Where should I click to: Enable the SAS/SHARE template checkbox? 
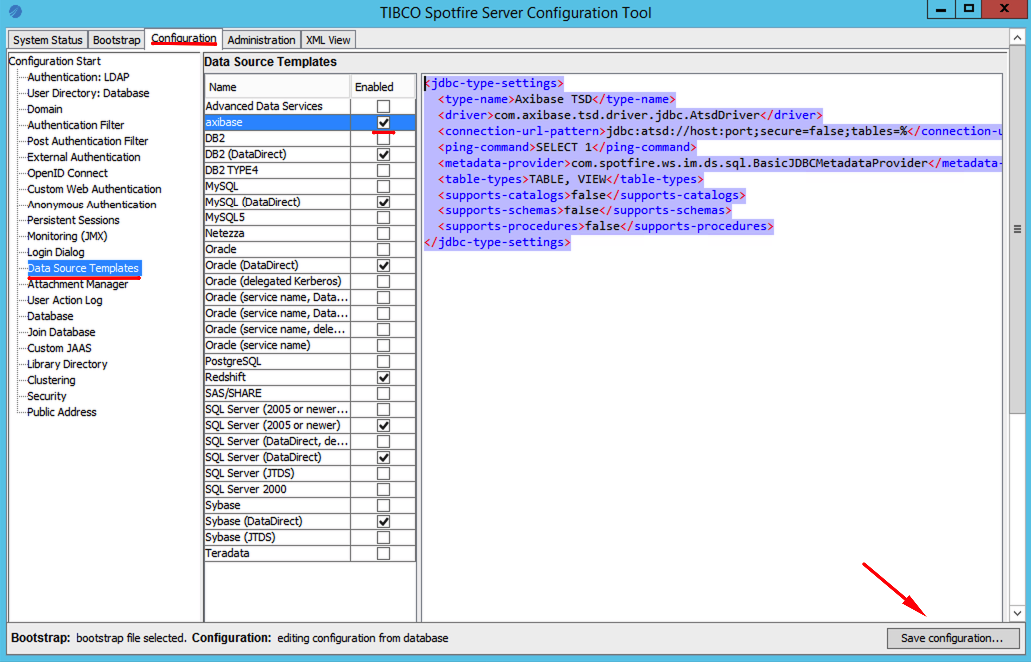pyautogui.click(x=383, y=393)
